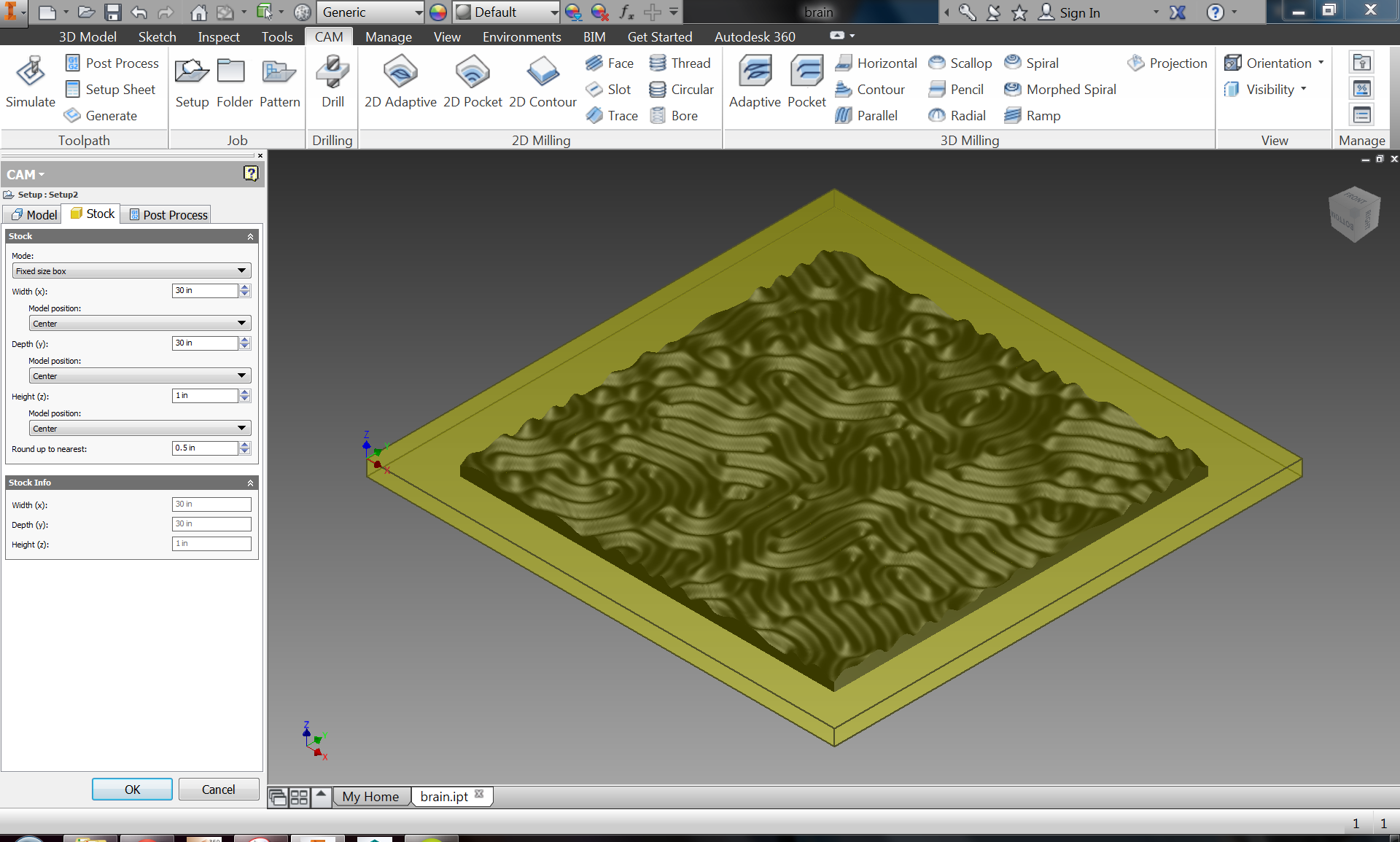Choose 3D Adaptive clearing
This screenshot has height=842, width=1400.
click(755, 82)
